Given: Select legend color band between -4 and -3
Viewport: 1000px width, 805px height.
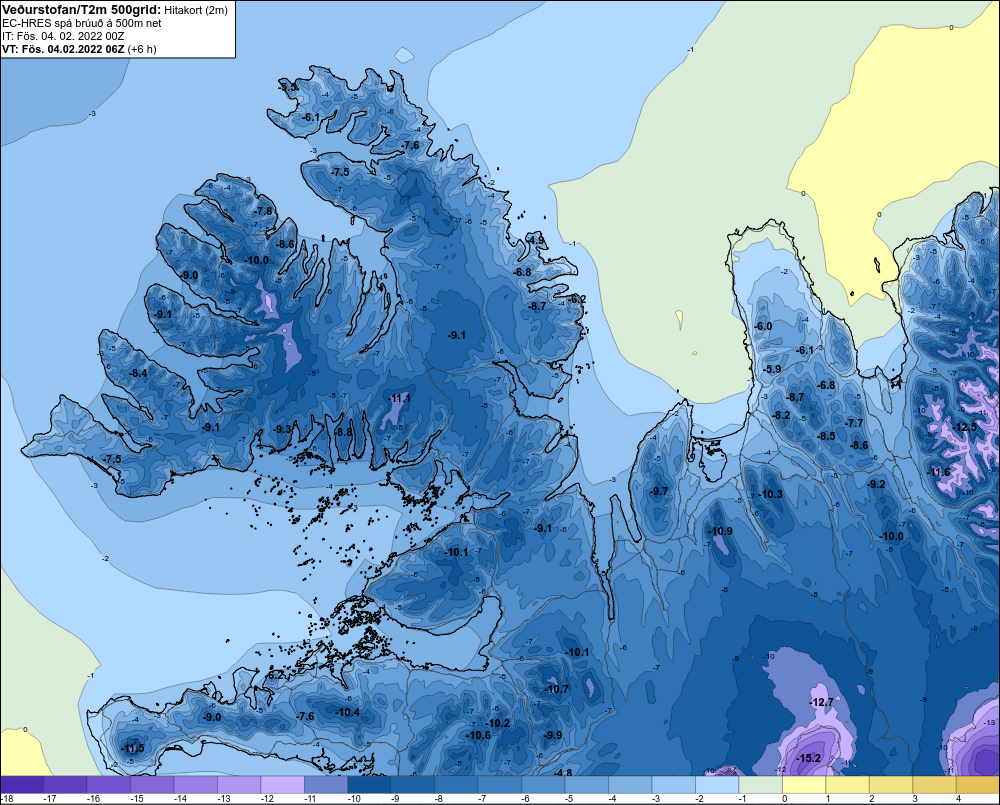Looking at the screenshot, I should tap(630, 785).
